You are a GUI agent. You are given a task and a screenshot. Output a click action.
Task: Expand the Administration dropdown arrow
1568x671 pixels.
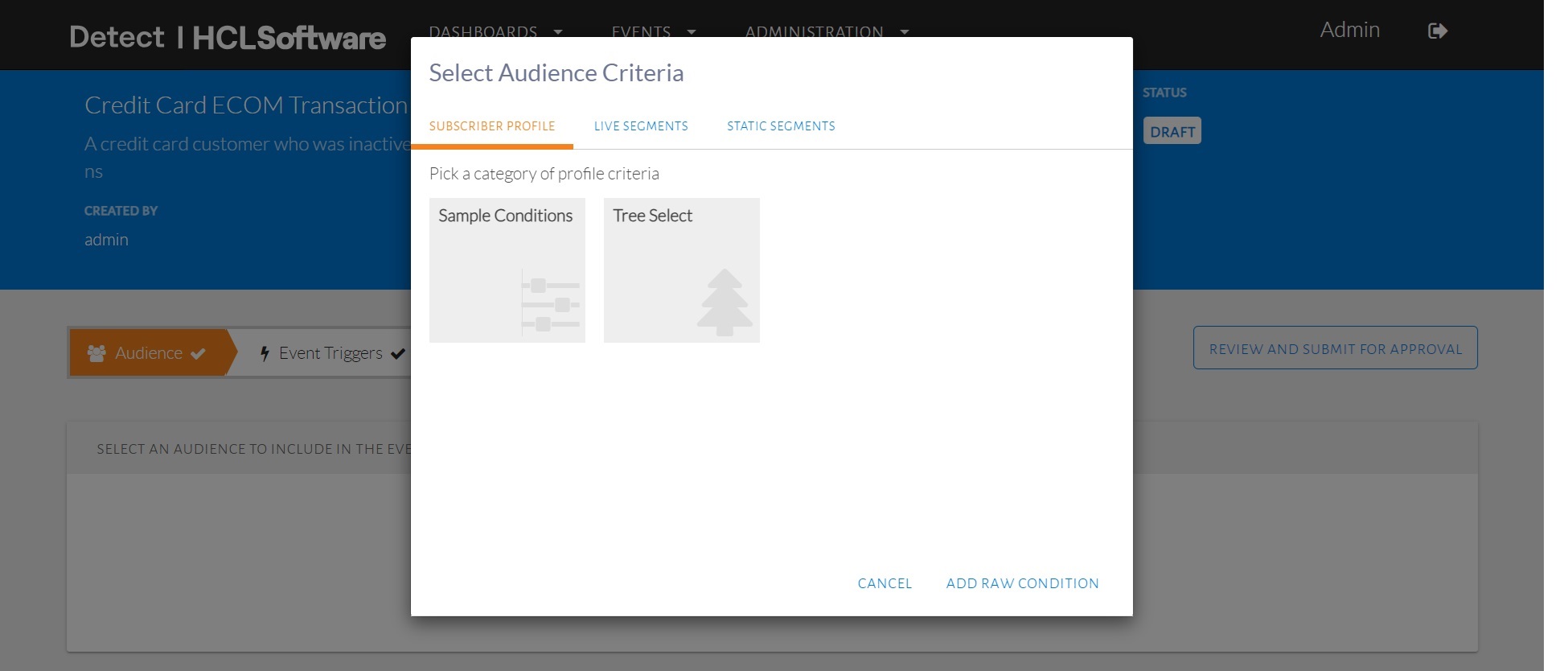905,32
